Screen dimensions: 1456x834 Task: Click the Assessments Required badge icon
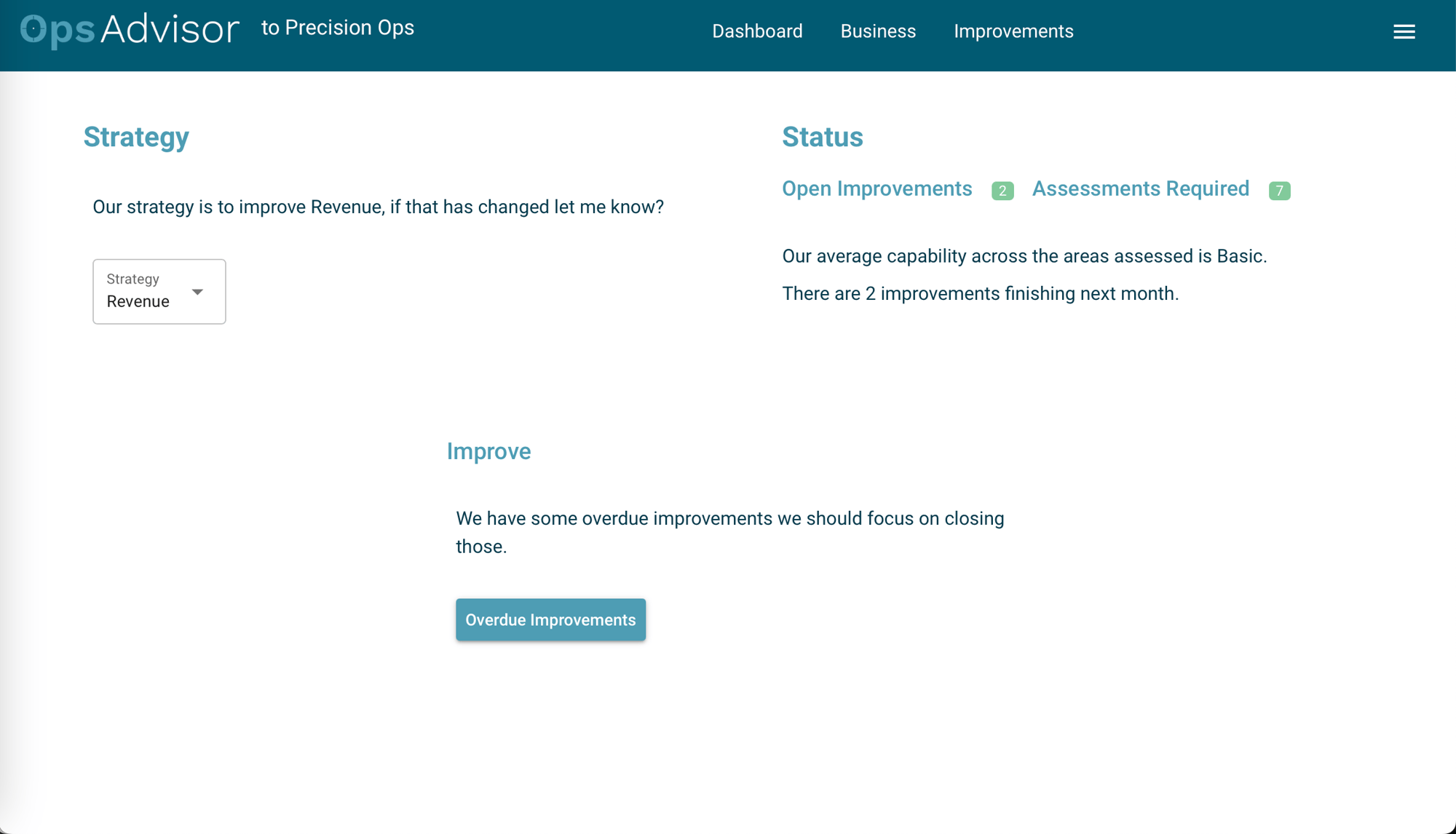pyautogui.click(x=1279, y=189)
